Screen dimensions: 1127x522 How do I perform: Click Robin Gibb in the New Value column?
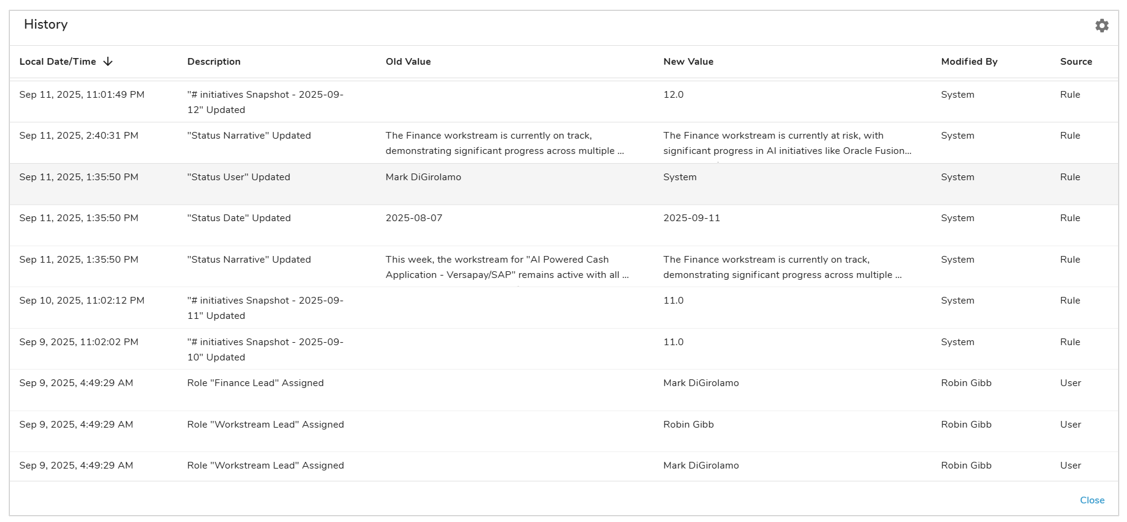point(689,425)
